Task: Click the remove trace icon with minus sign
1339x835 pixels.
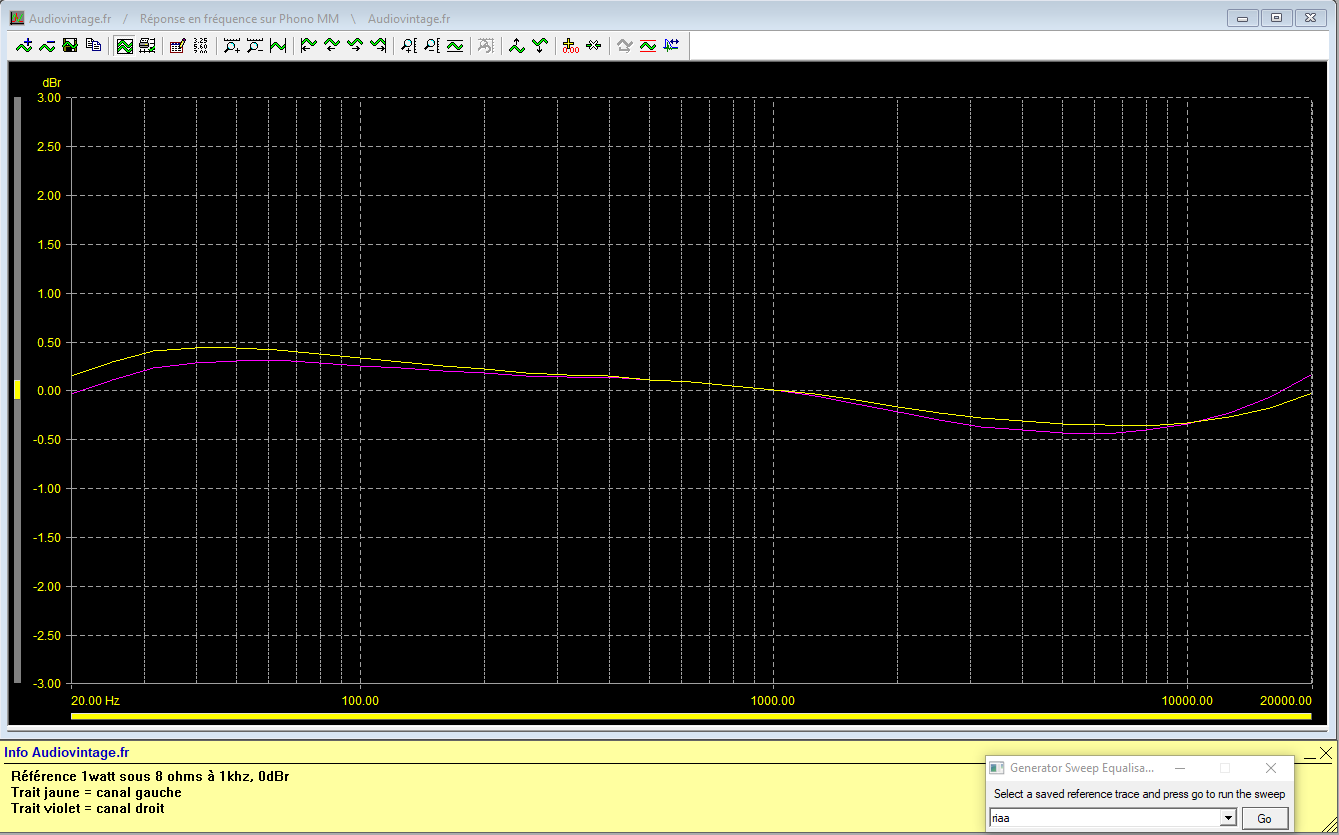Action: [x=47, y=45]
